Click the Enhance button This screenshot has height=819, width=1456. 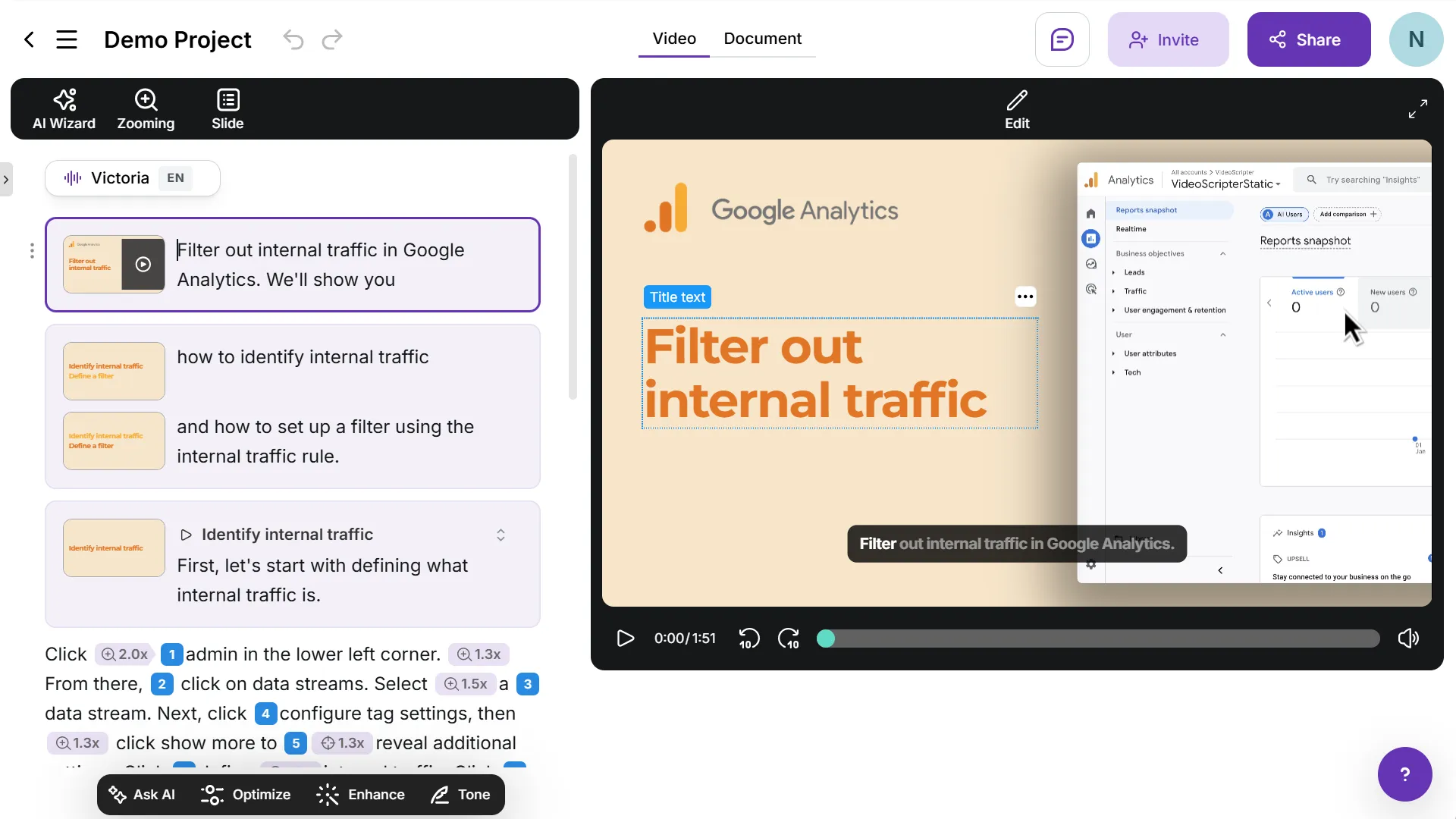click(x=361, y=795)
